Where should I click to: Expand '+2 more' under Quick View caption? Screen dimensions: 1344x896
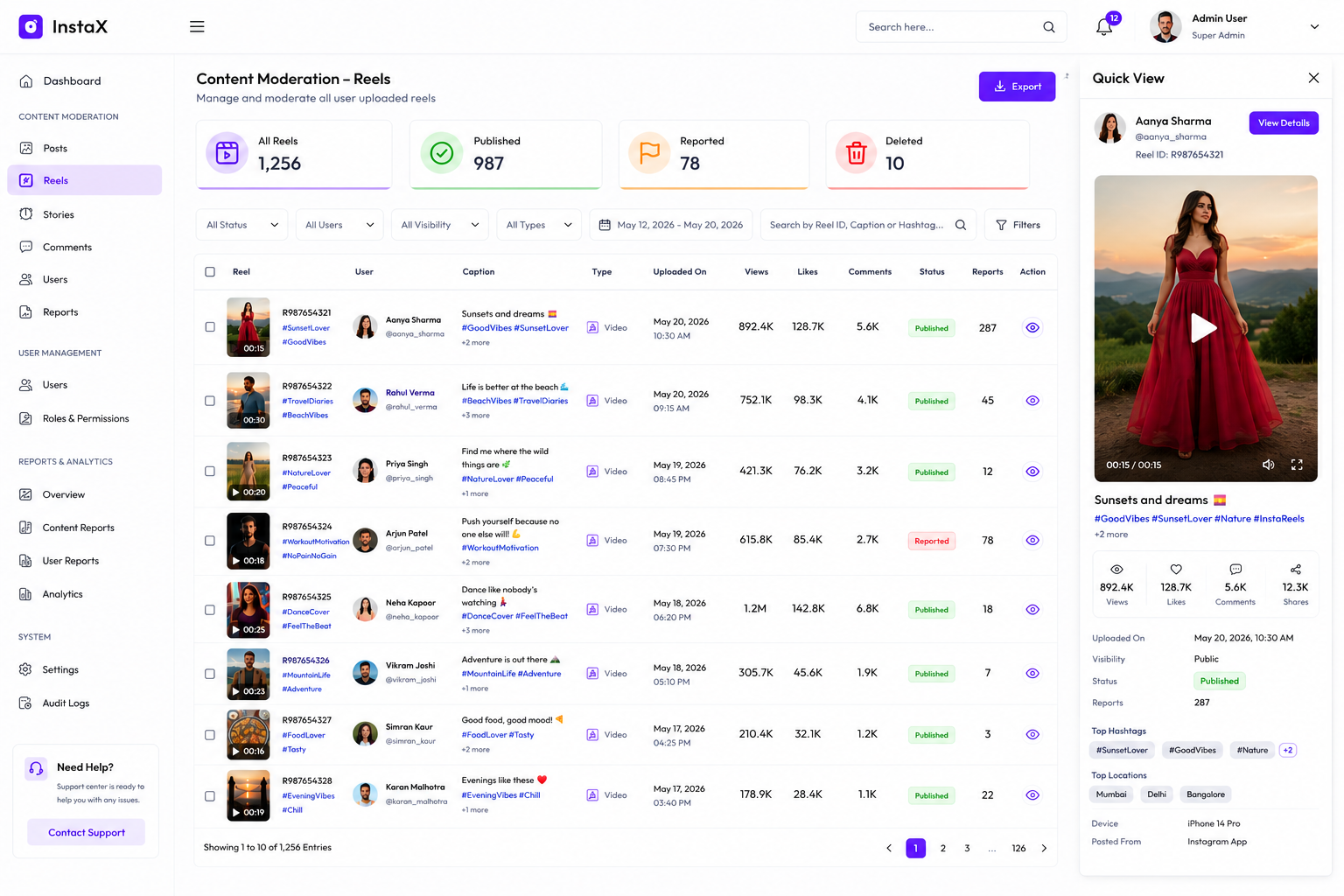tap(1111, 535)
